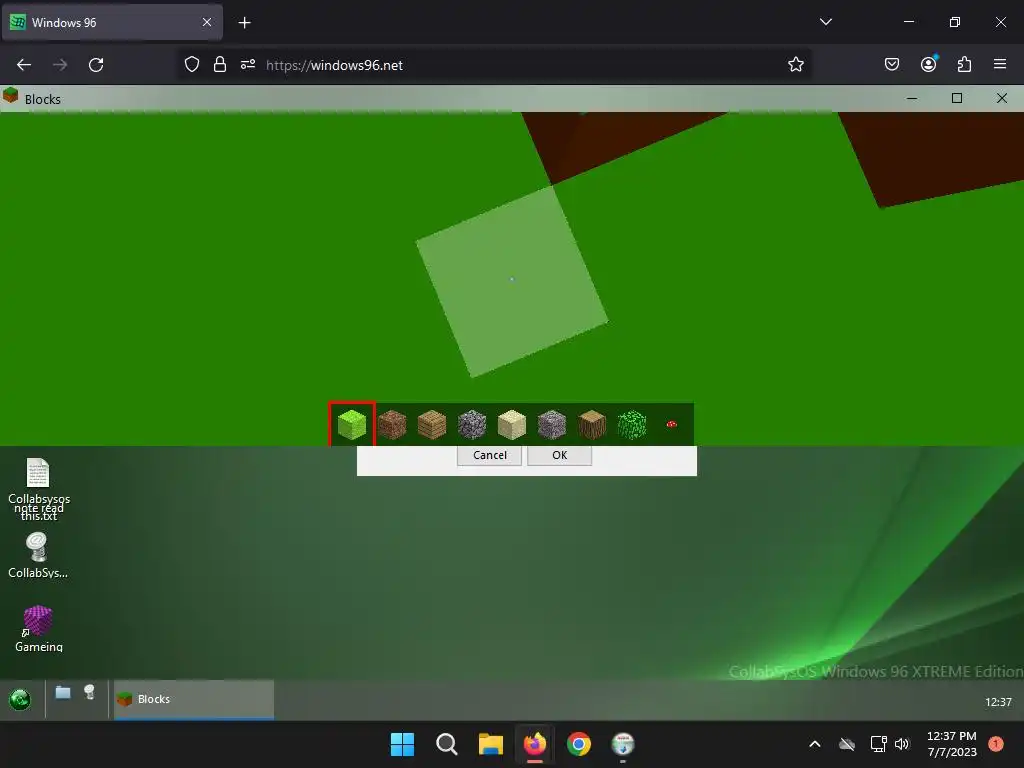This screenshot has width=1024, height=768.
Task: Open the Gameing desktop shortcut
Action: 39,629
